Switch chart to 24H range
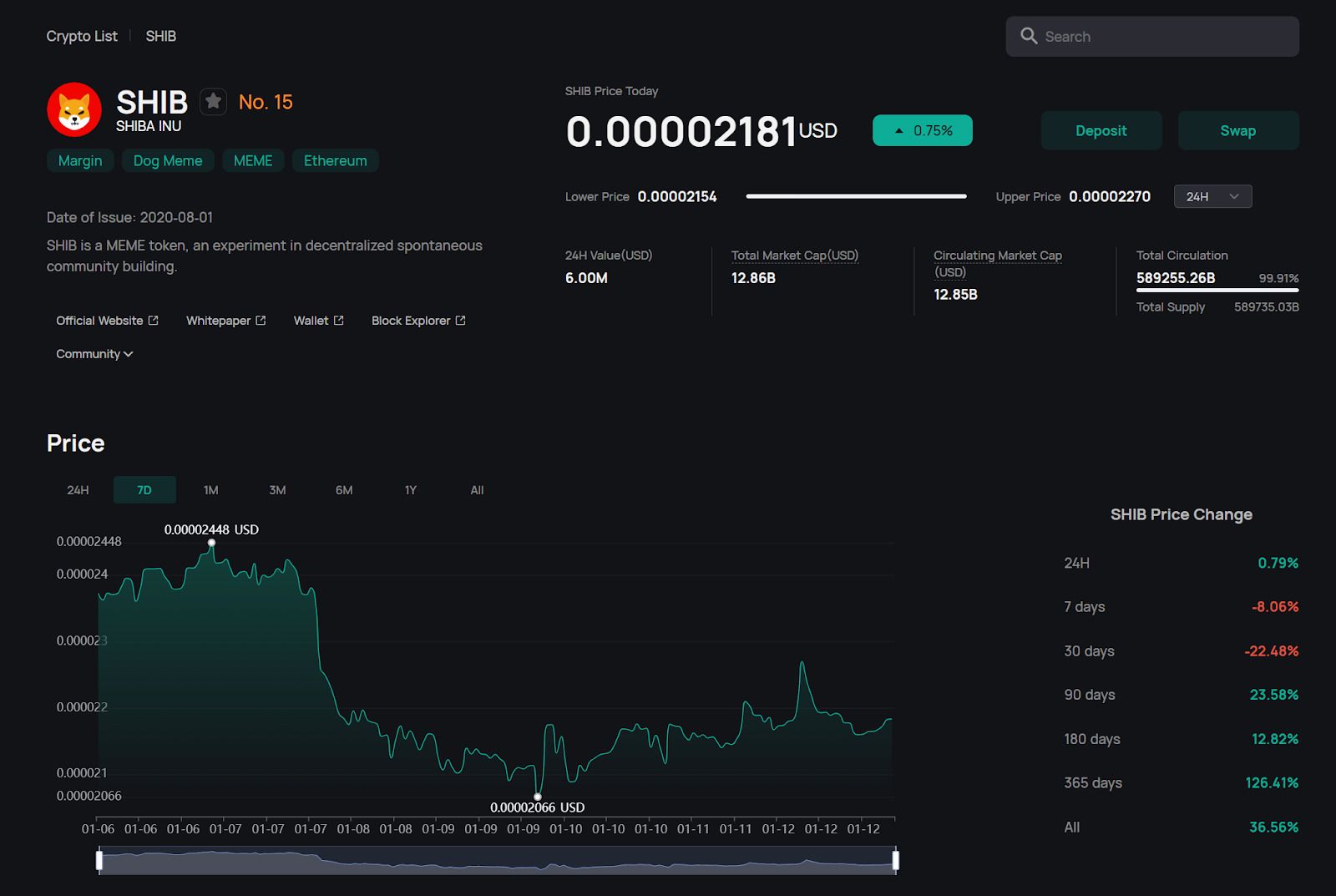The height and width of the screenshot is (896, 1336). tap(78, 490)
